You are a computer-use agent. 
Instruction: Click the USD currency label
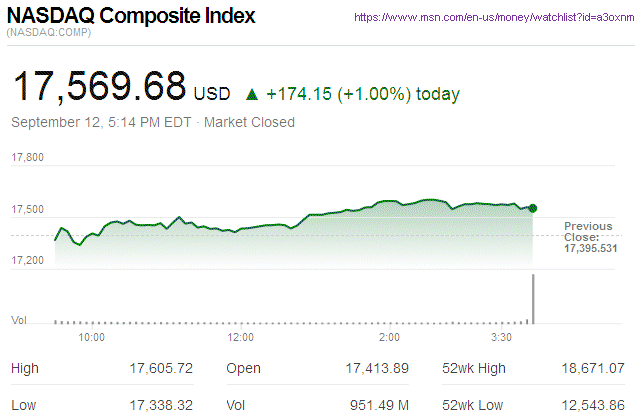[212, 94]
